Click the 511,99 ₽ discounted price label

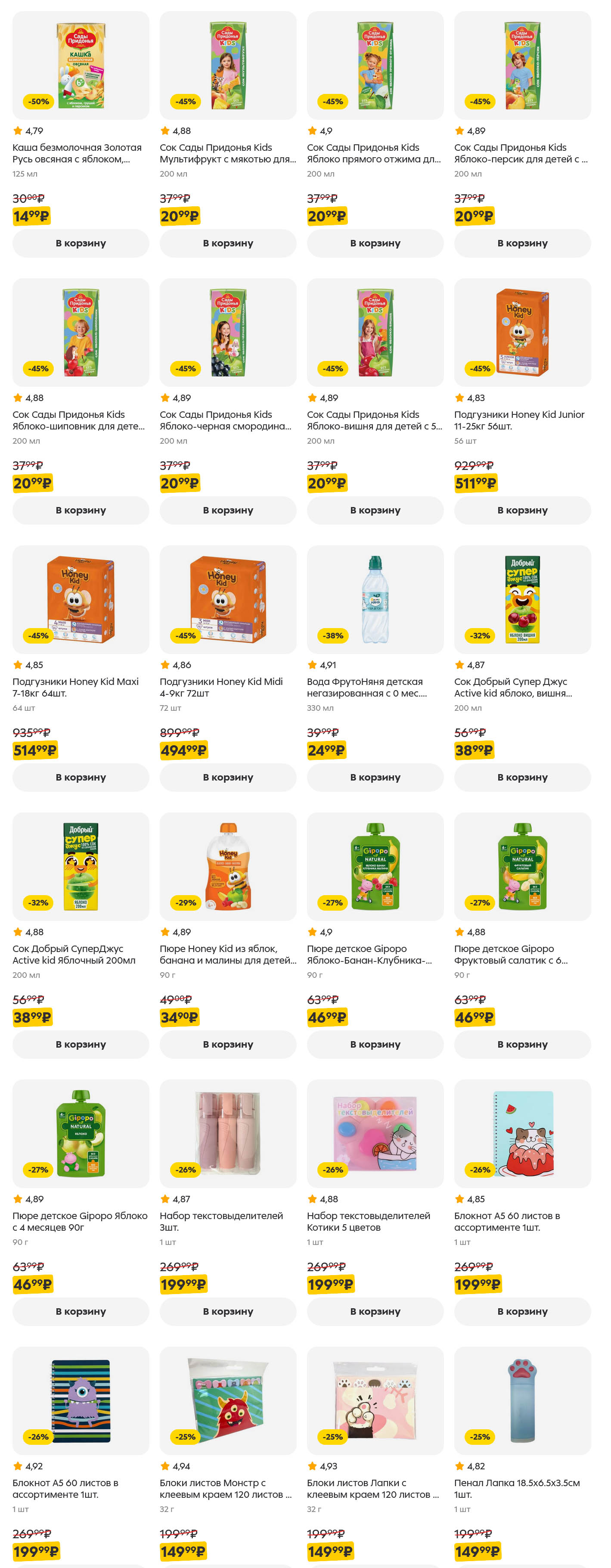(476, 483)
